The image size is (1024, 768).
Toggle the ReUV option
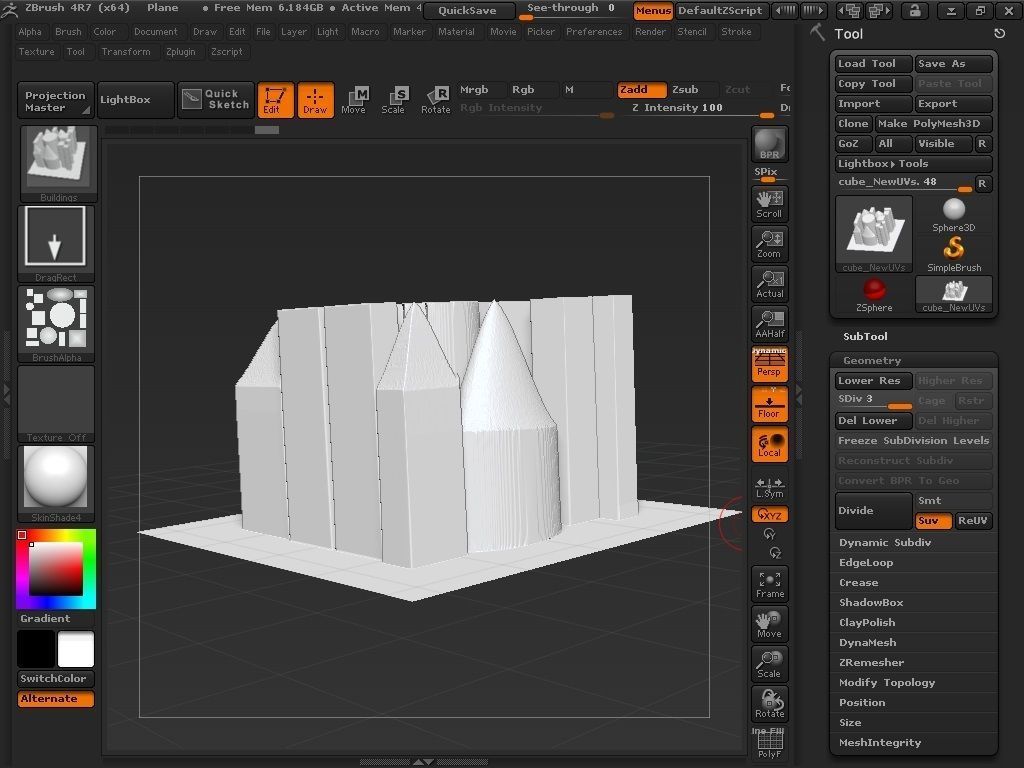click(x=973, y=520)
